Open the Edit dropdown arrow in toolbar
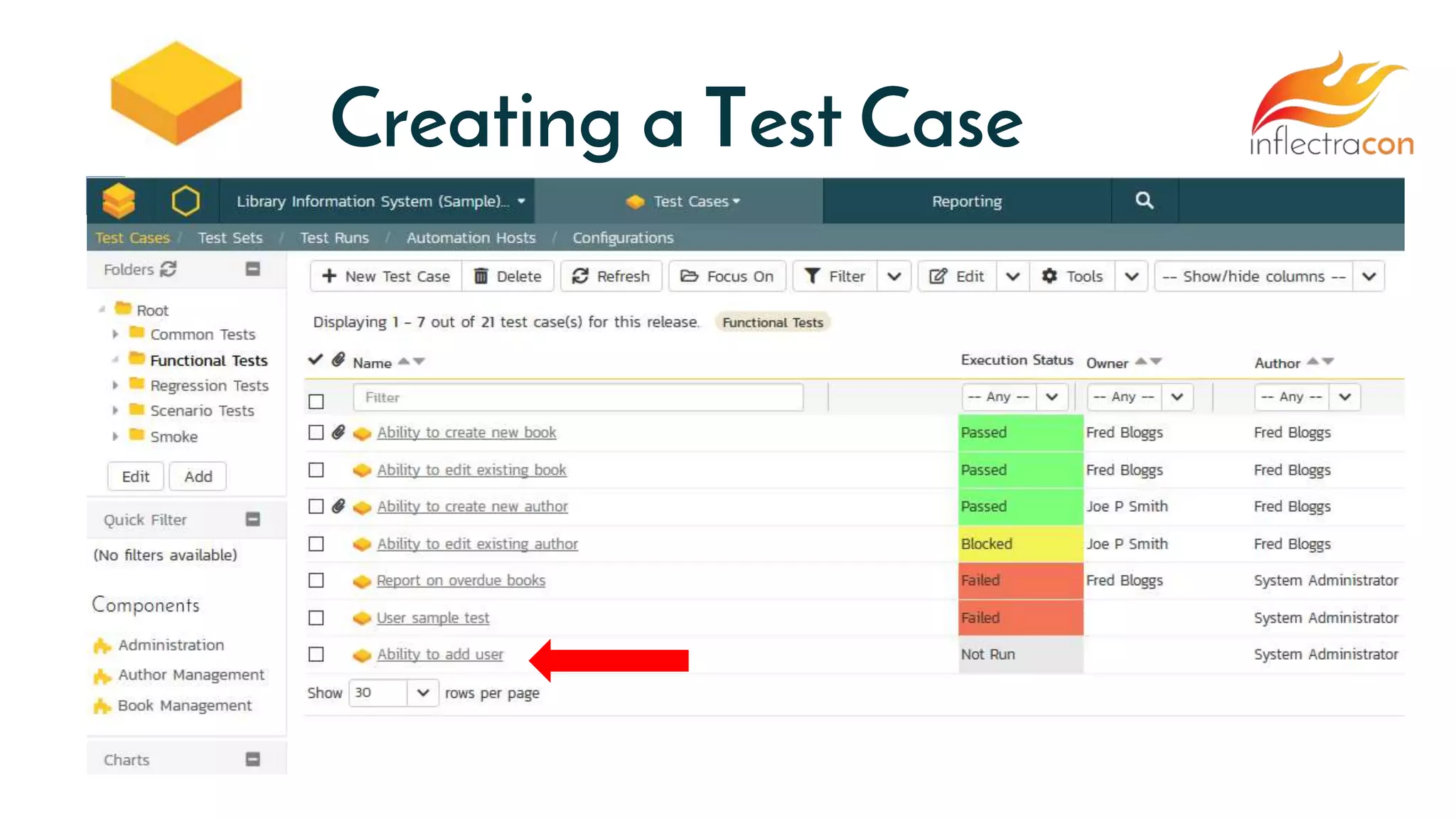 tap(1013, 276)
